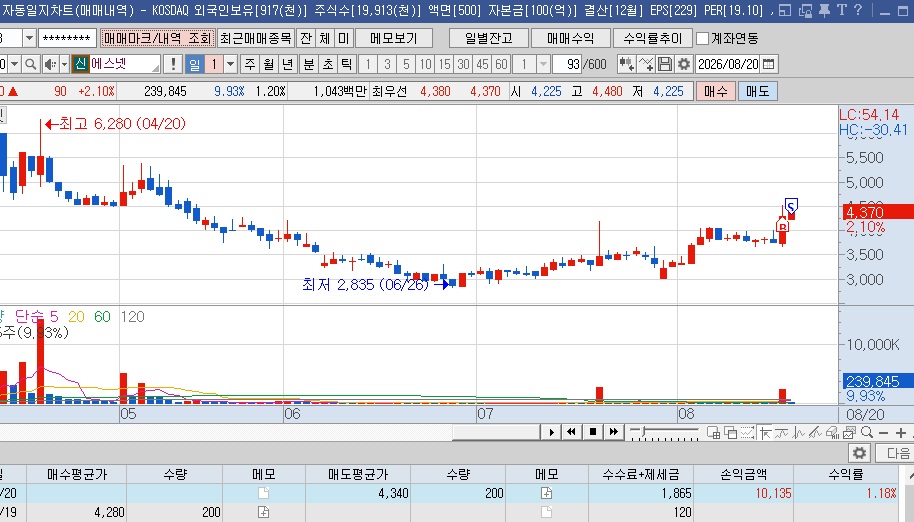The height and width of the screenshot is (522, 914).
Task: Open the 일별잔고 view
Action: pos(488,38)
